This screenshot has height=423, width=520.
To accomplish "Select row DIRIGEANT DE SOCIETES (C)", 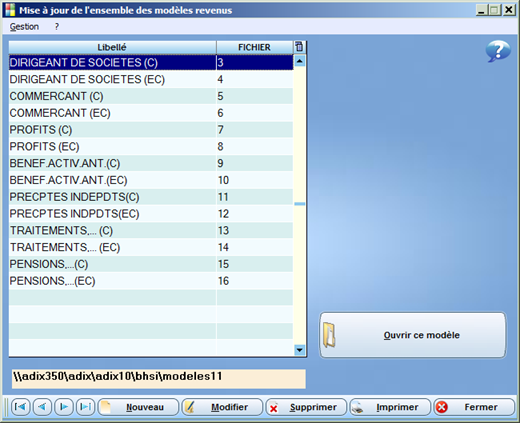I will point(151,62).
